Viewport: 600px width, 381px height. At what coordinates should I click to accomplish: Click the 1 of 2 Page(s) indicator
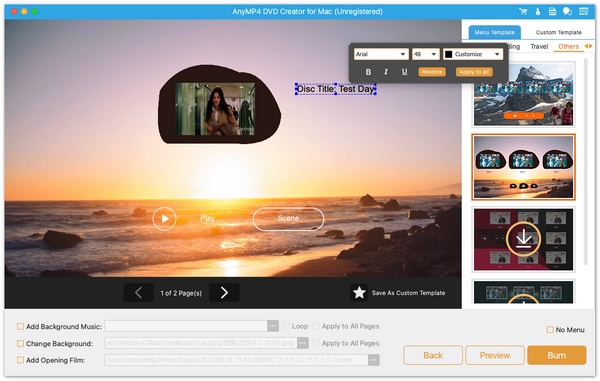click(181, 293)
